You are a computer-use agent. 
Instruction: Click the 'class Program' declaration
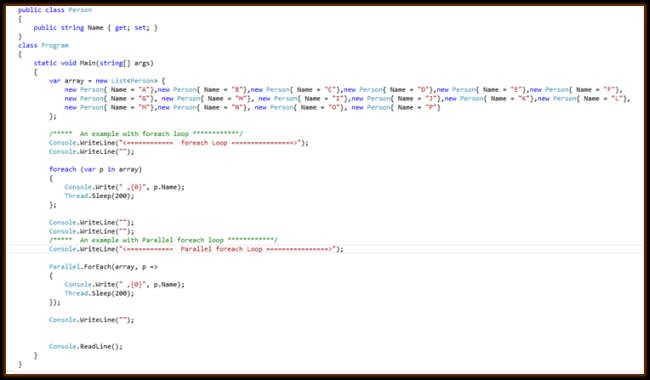pyautogui.click(x=43, y=46)
